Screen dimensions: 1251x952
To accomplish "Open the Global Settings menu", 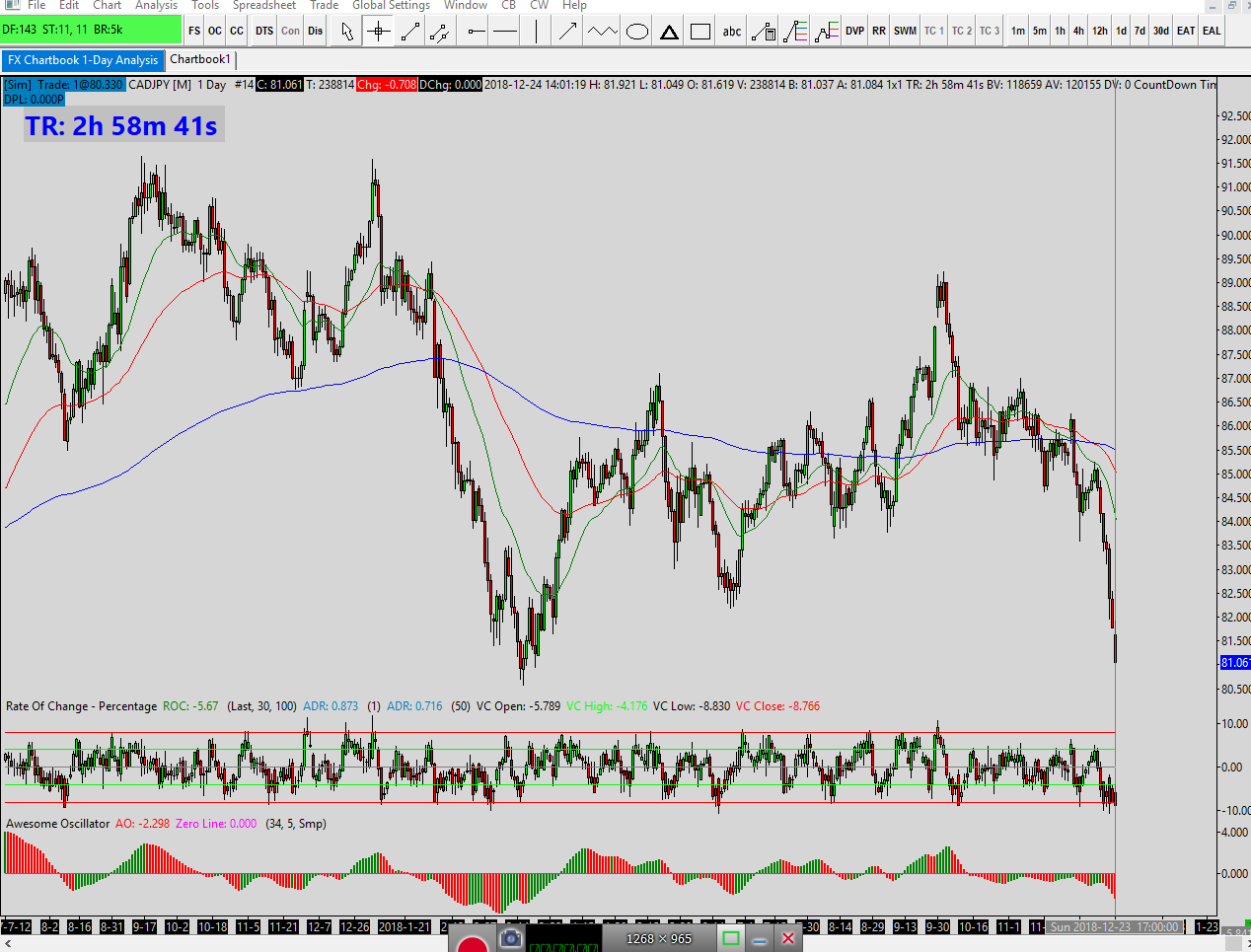I will pyautogui.click(x=391, y=5).
